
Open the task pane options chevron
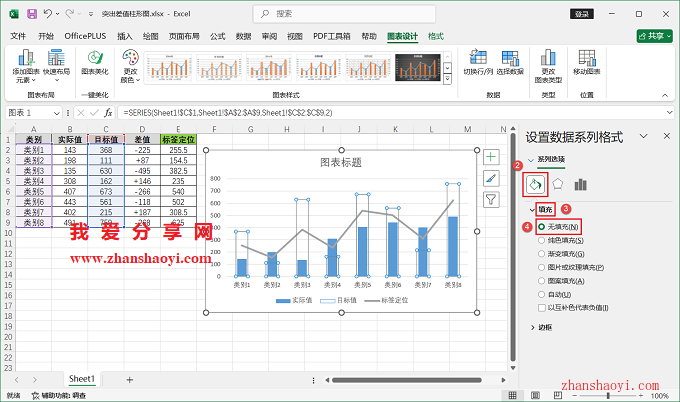[644, 136]
